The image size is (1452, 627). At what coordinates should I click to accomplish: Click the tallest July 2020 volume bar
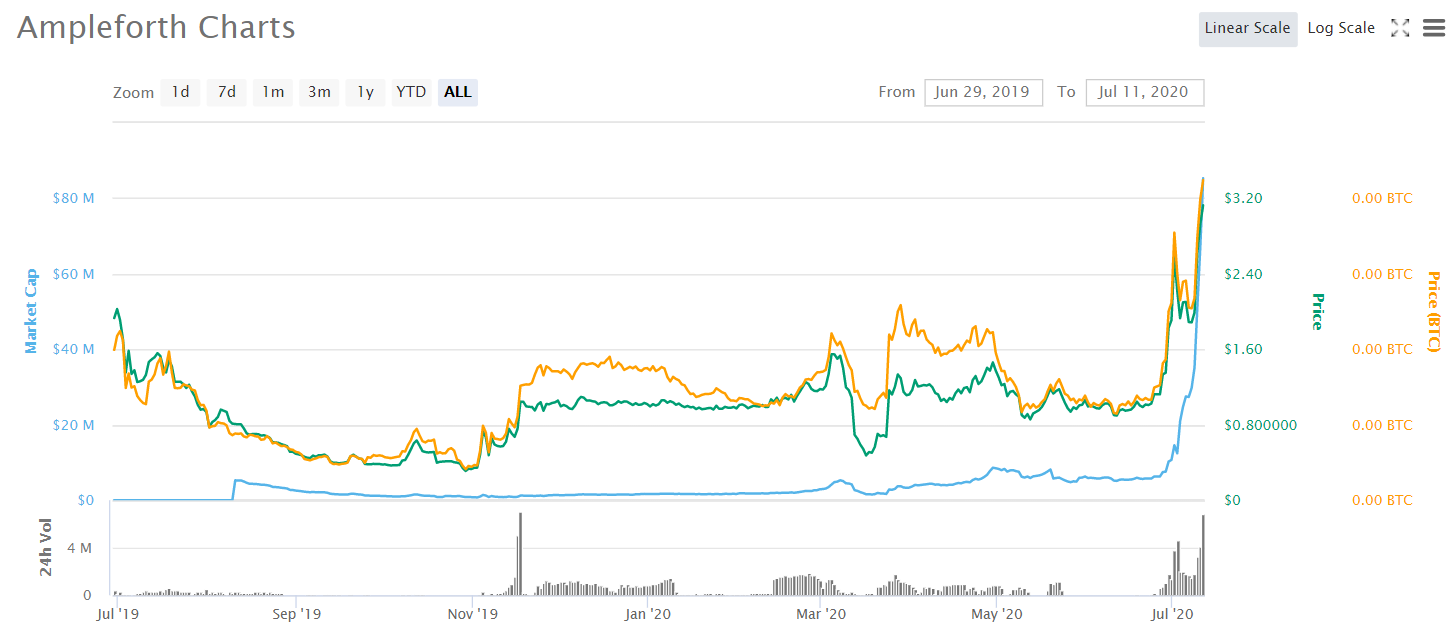tap(1203, 555)
